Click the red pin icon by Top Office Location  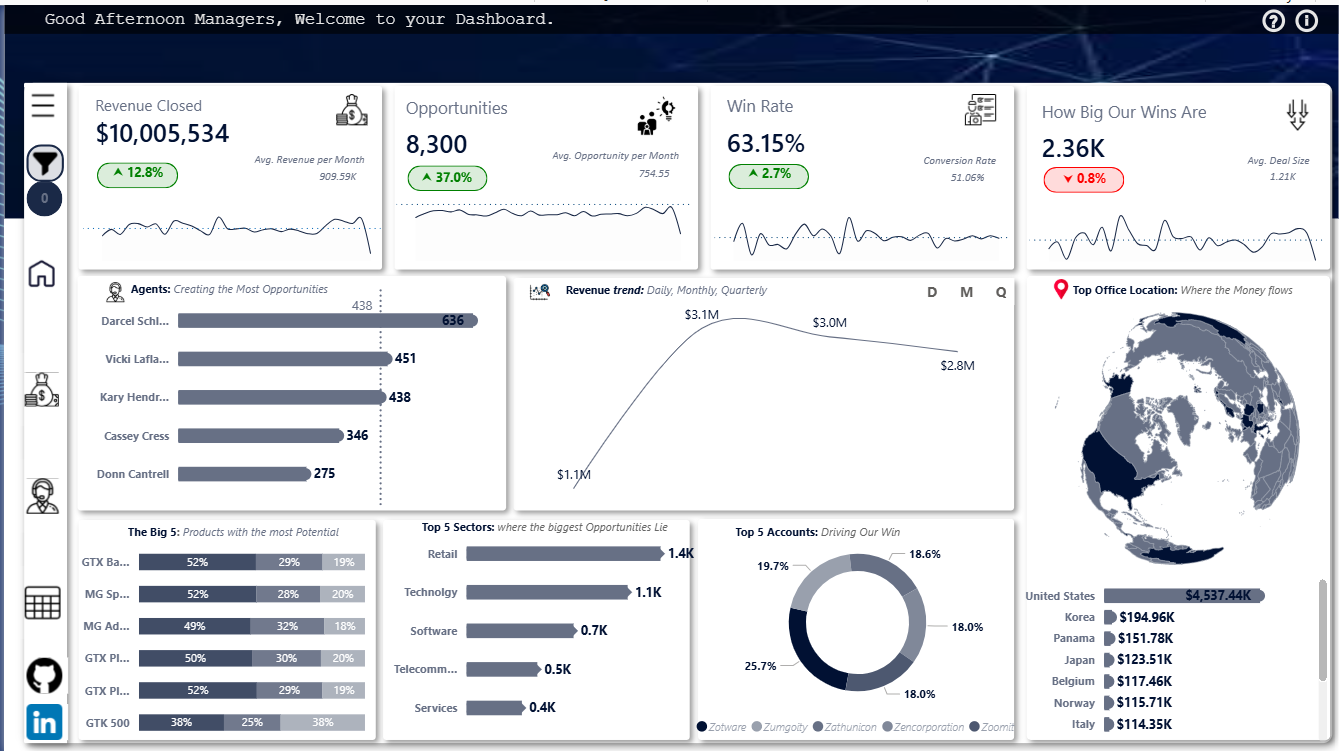[x=1061, y=290]
